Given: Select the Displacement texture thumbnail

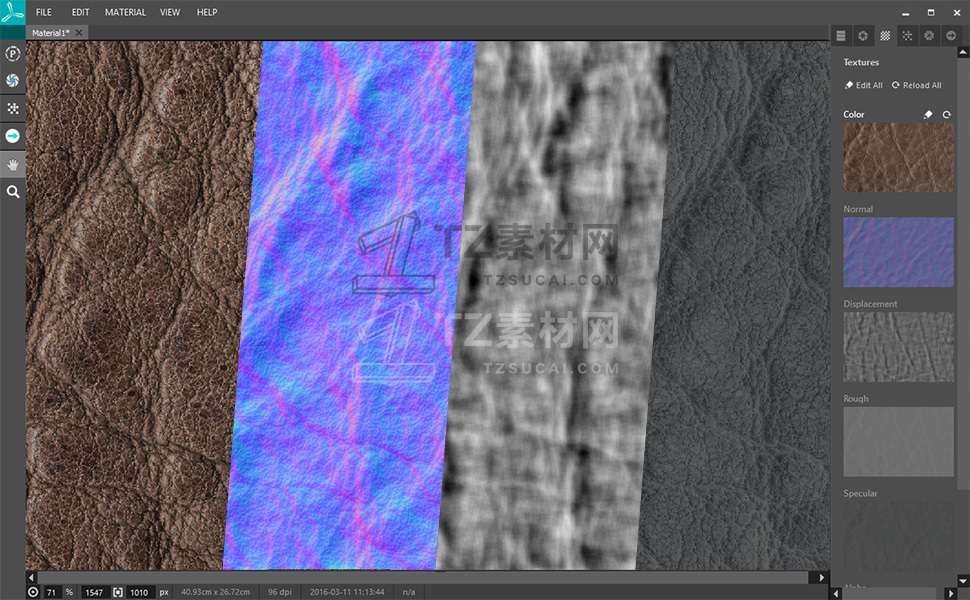Looking at the screenshot, I should tap(898, 346).
